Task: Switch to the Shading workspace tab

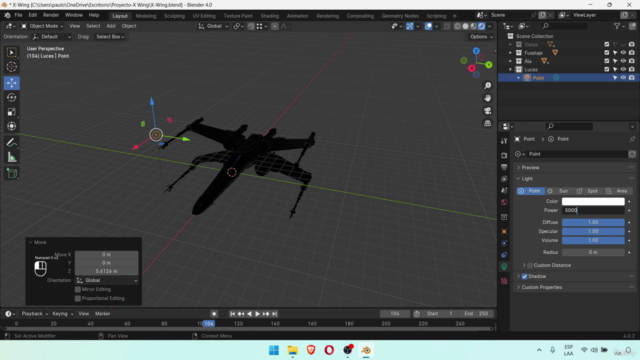Action: 270,16
